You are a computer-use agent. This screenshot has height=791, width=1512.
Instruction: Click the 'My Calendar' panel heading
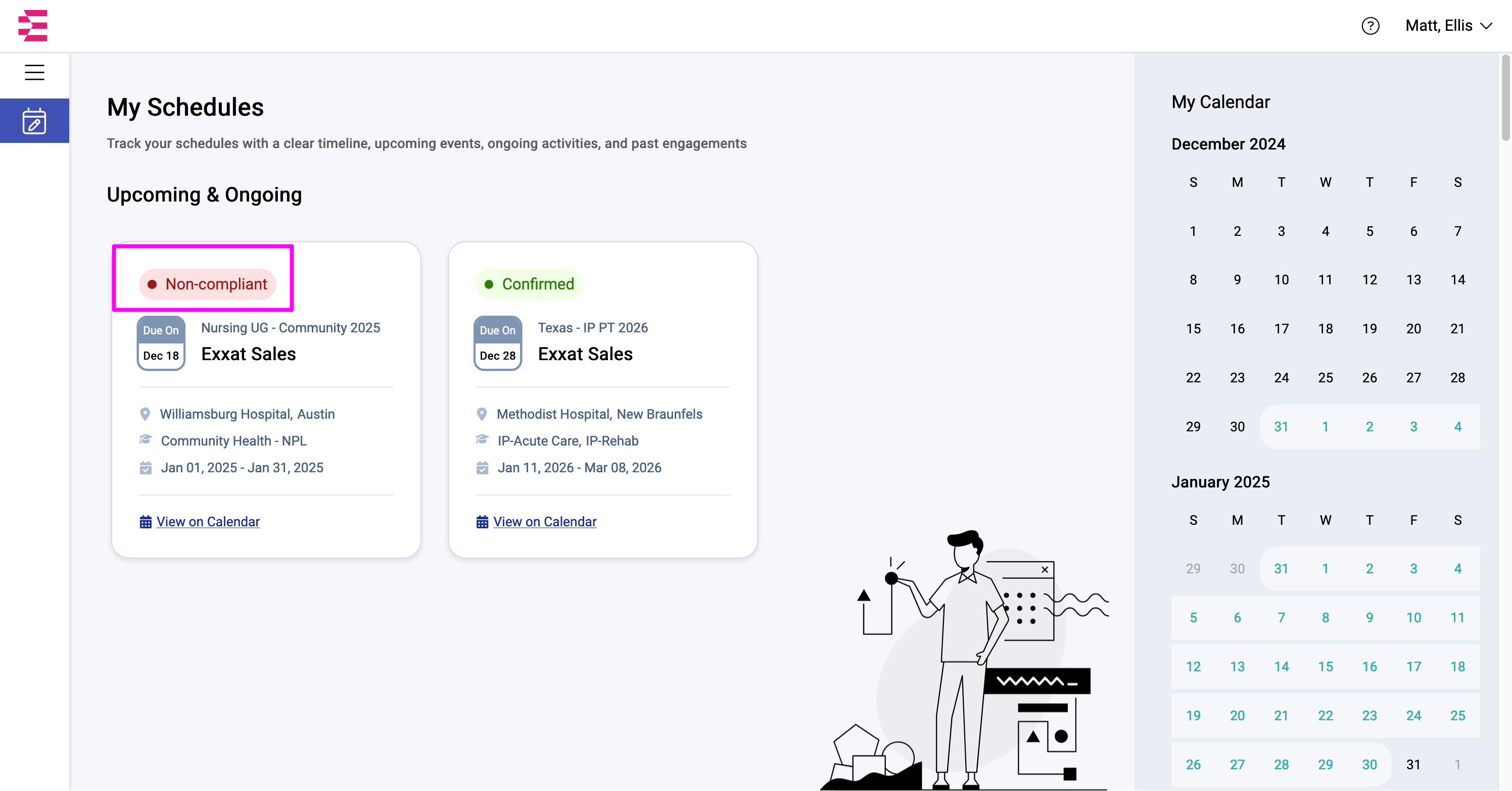click(1221, 102)
